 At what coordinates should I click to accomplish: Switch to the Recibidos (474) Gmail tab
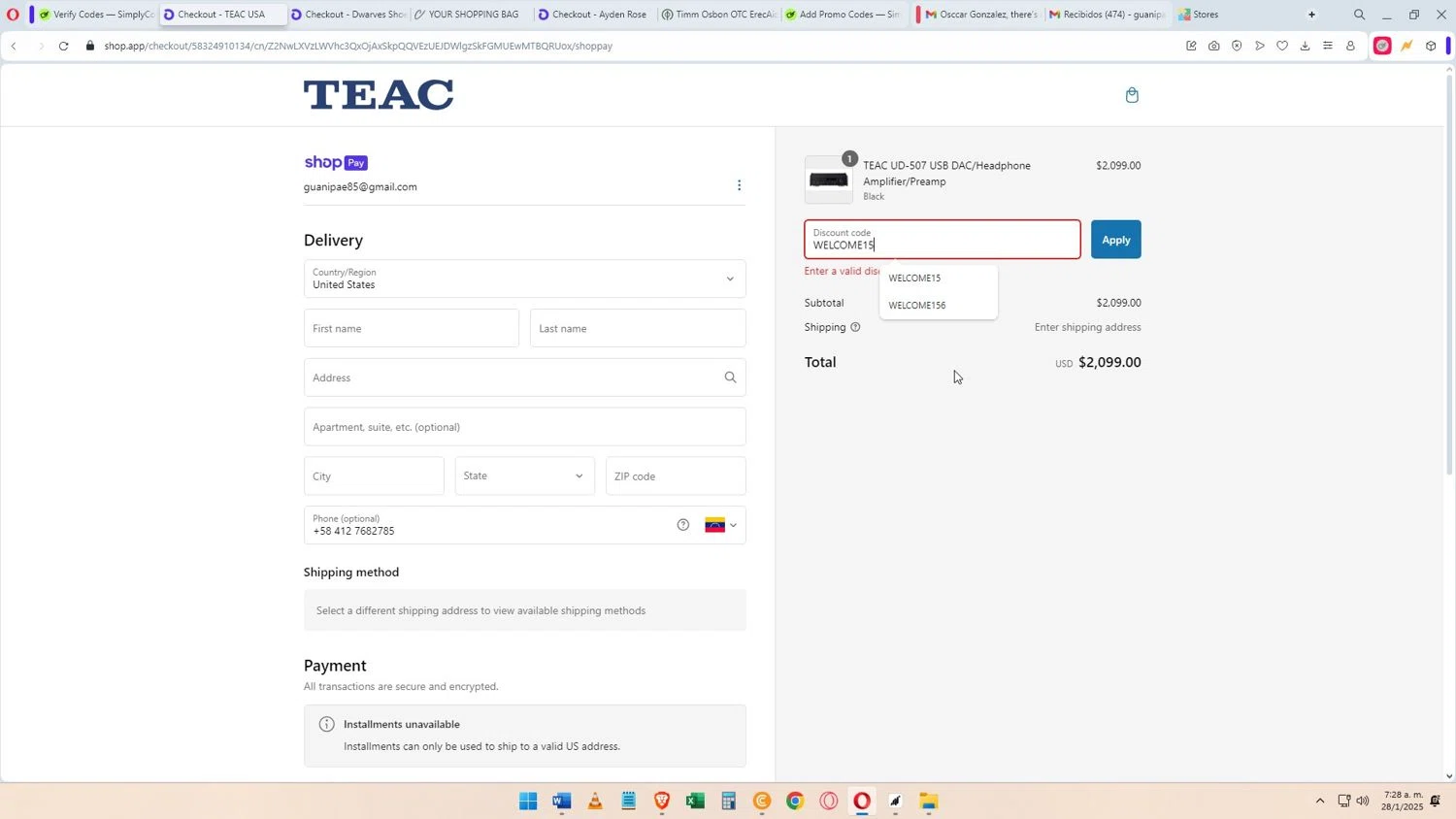pos(1107,15)
